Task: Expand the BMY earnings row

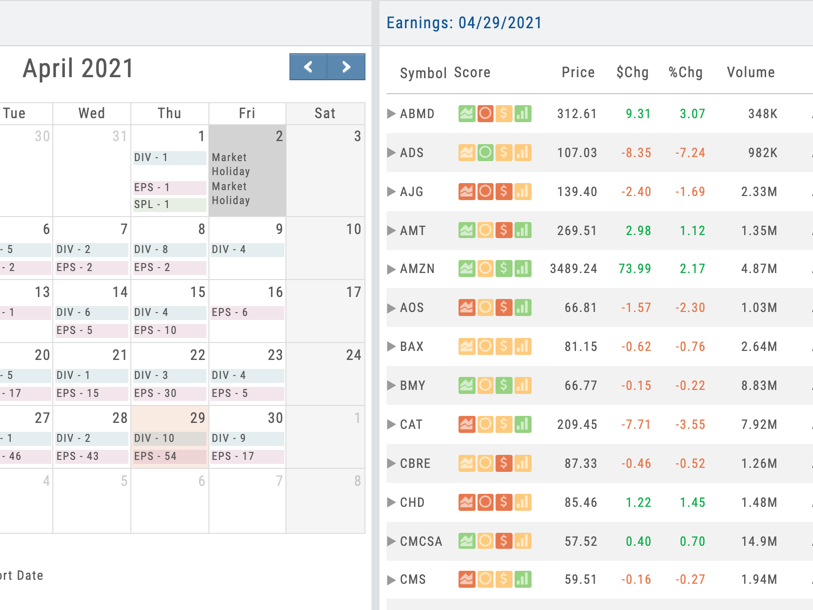Action: 391,385
